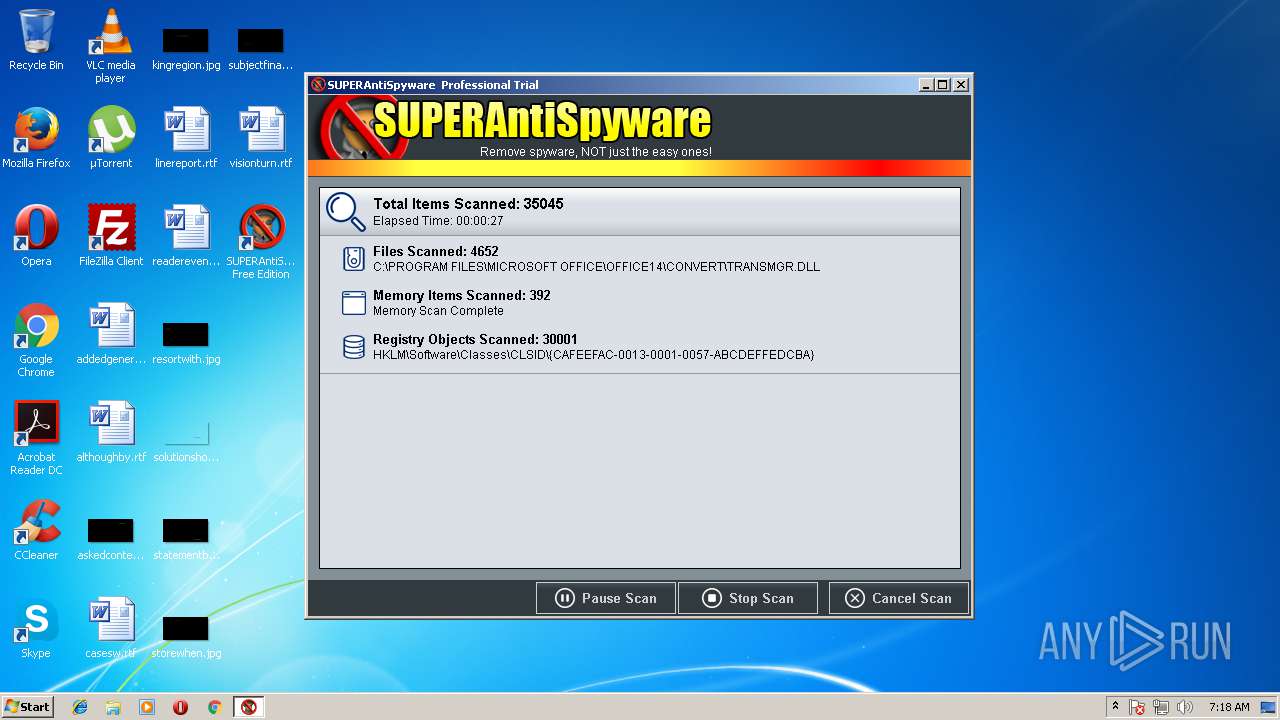The height and width of the screenshot is (720, 1280).
Task: Click the volume speaker tray icon
Action: (1185, 707)
